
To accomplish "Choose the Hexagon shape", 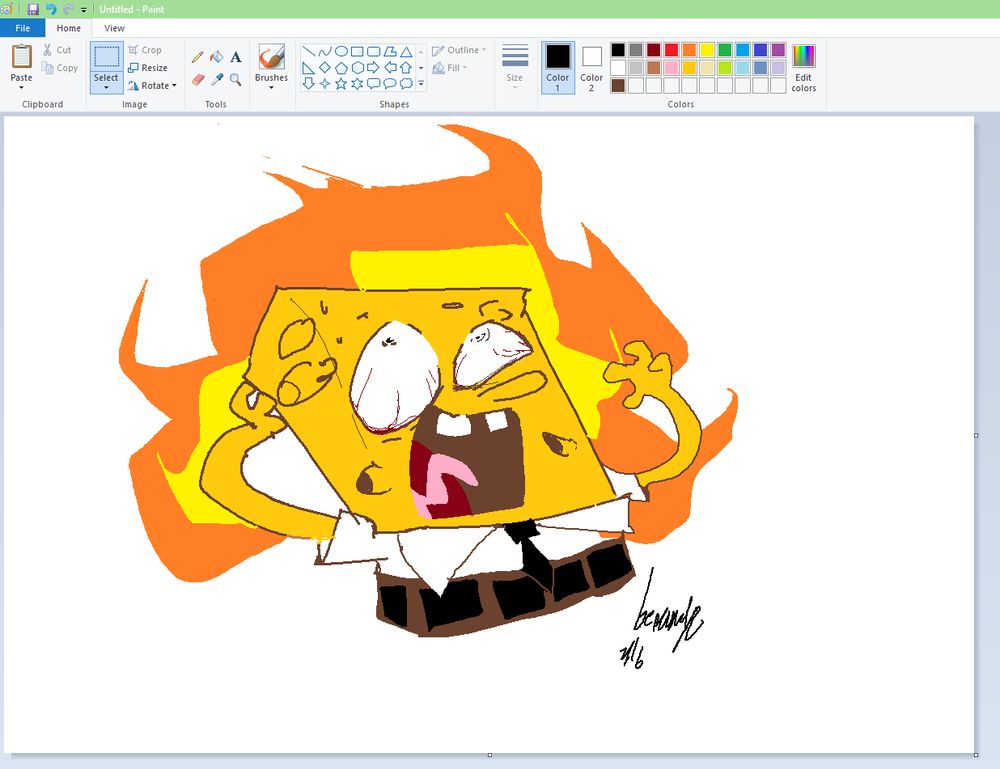I will pos(357,67).
